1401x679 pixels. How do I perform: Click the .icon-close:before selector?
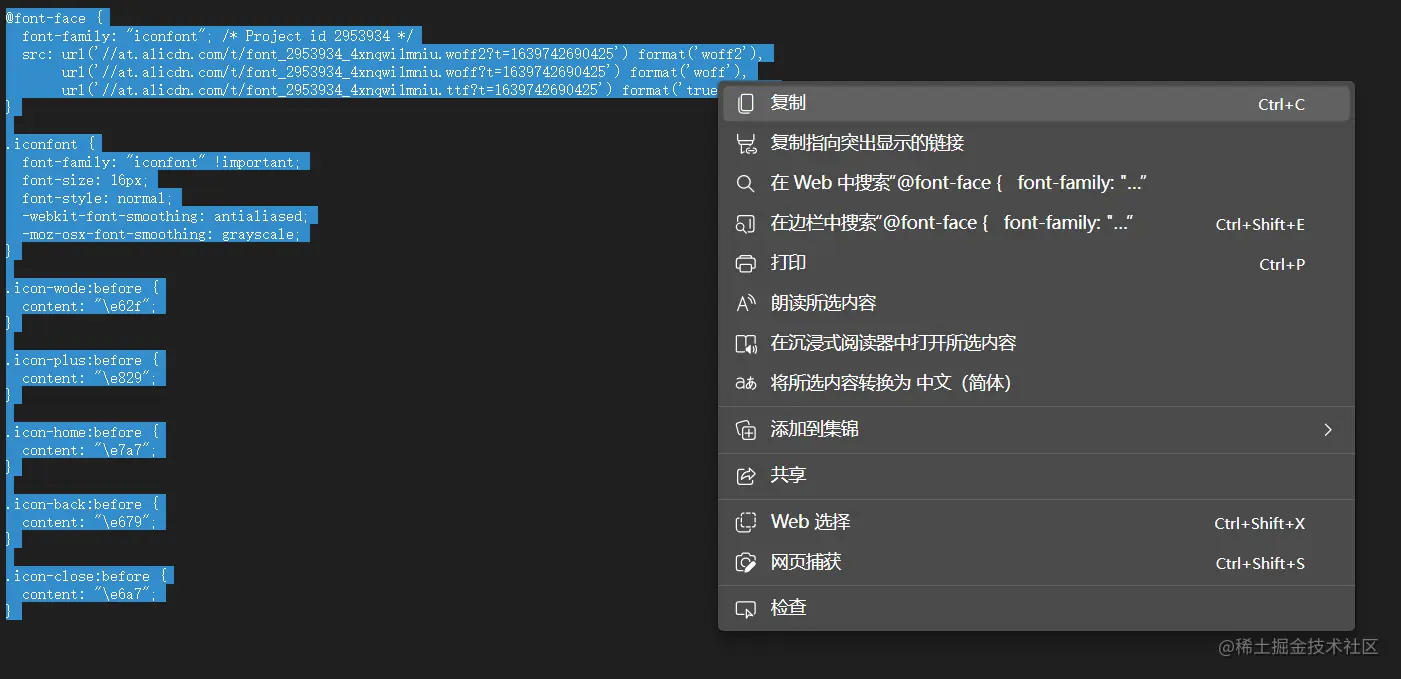click(86, 576)
